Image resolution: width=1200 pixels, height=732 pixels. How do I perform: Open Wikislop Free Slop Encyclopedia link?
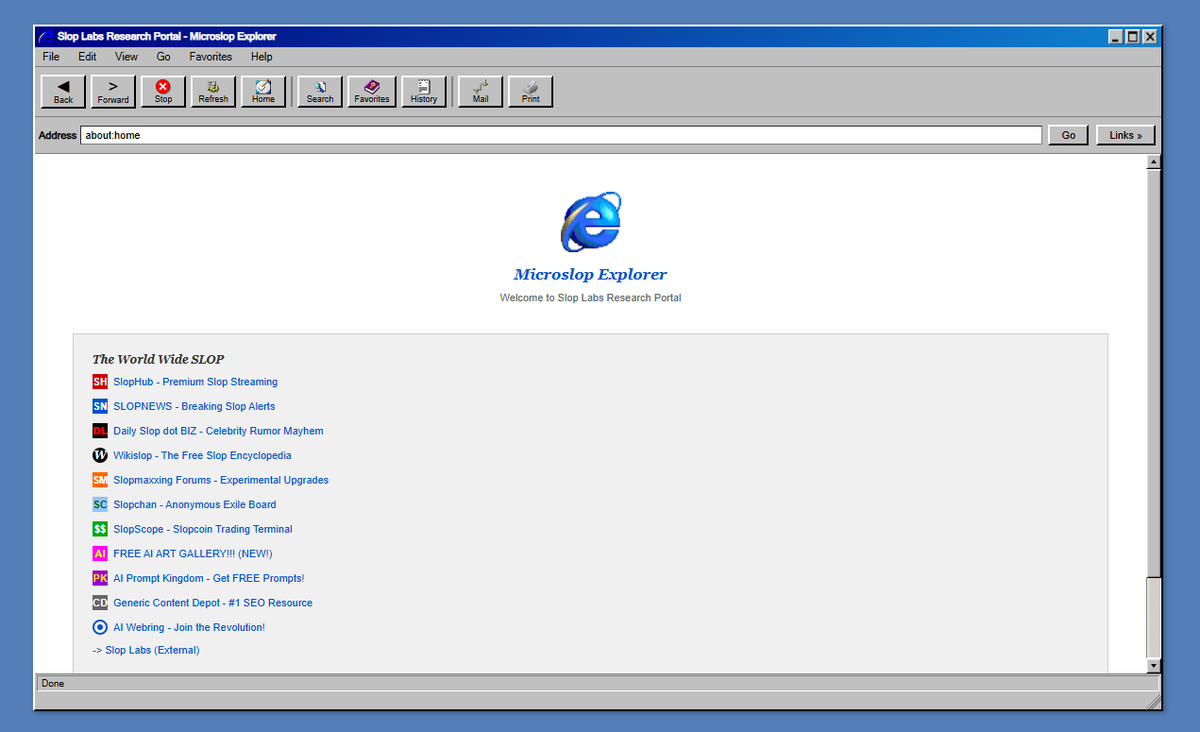tap(202, 455)
